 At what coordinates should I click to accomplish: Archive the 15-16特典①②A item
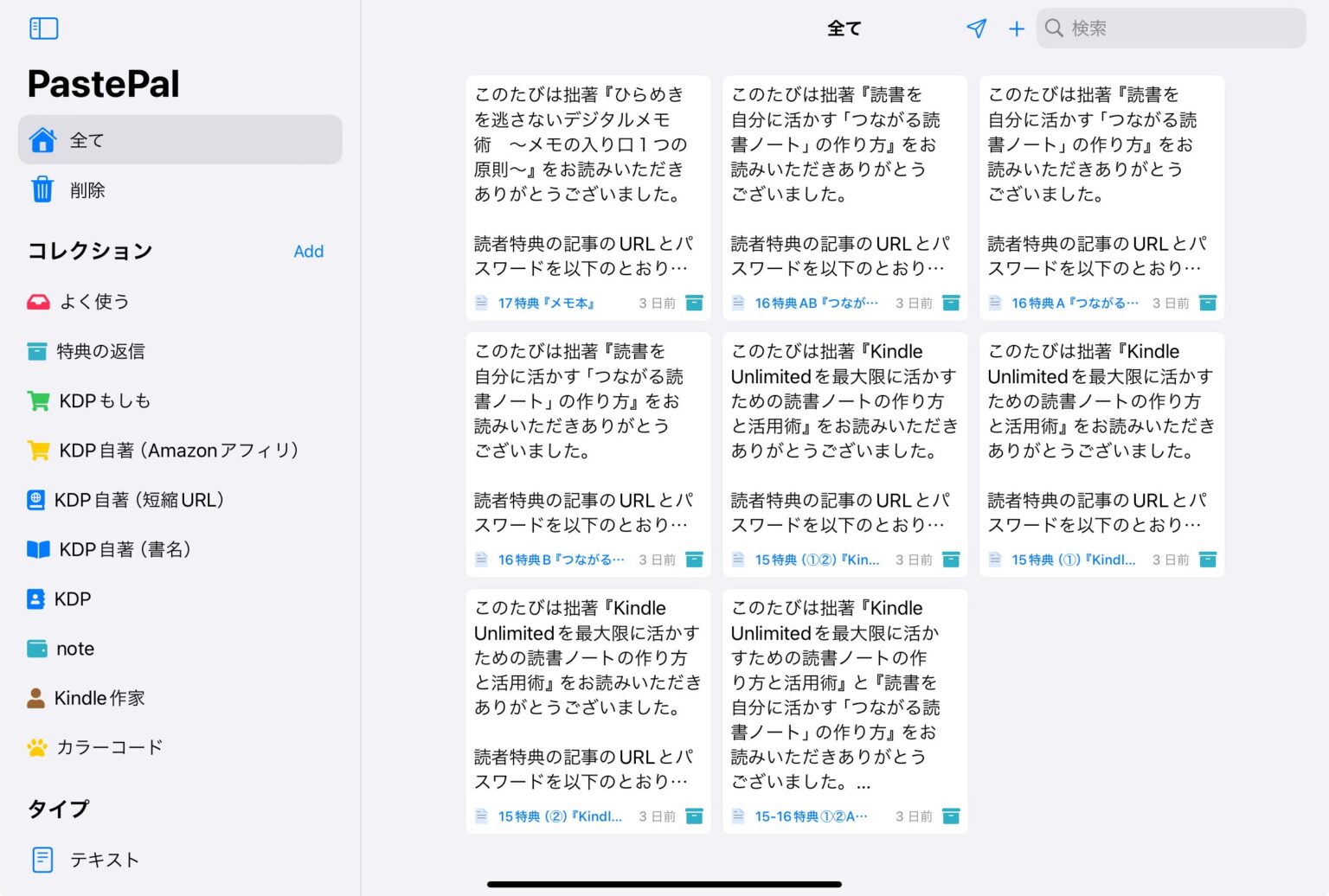[950, 816]
